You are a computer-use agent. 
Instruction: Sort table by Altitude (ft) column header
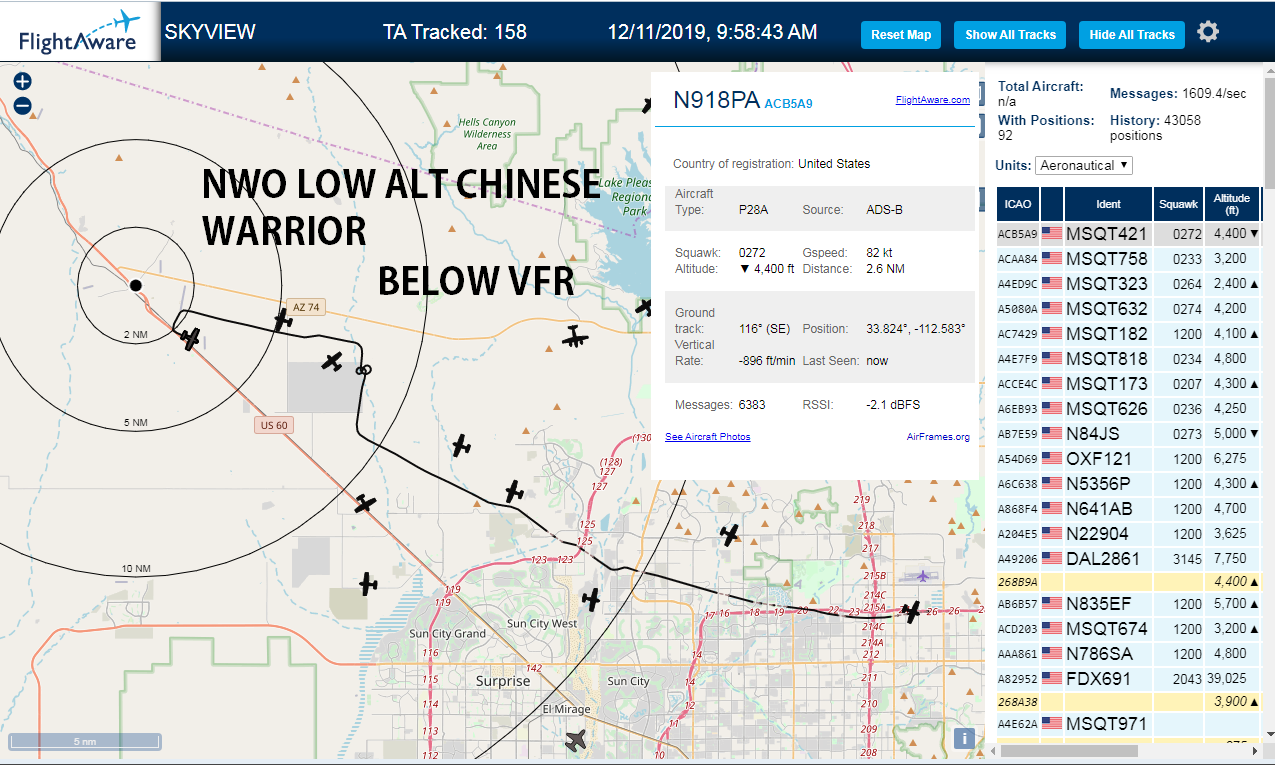click(x=1232, y=204)
